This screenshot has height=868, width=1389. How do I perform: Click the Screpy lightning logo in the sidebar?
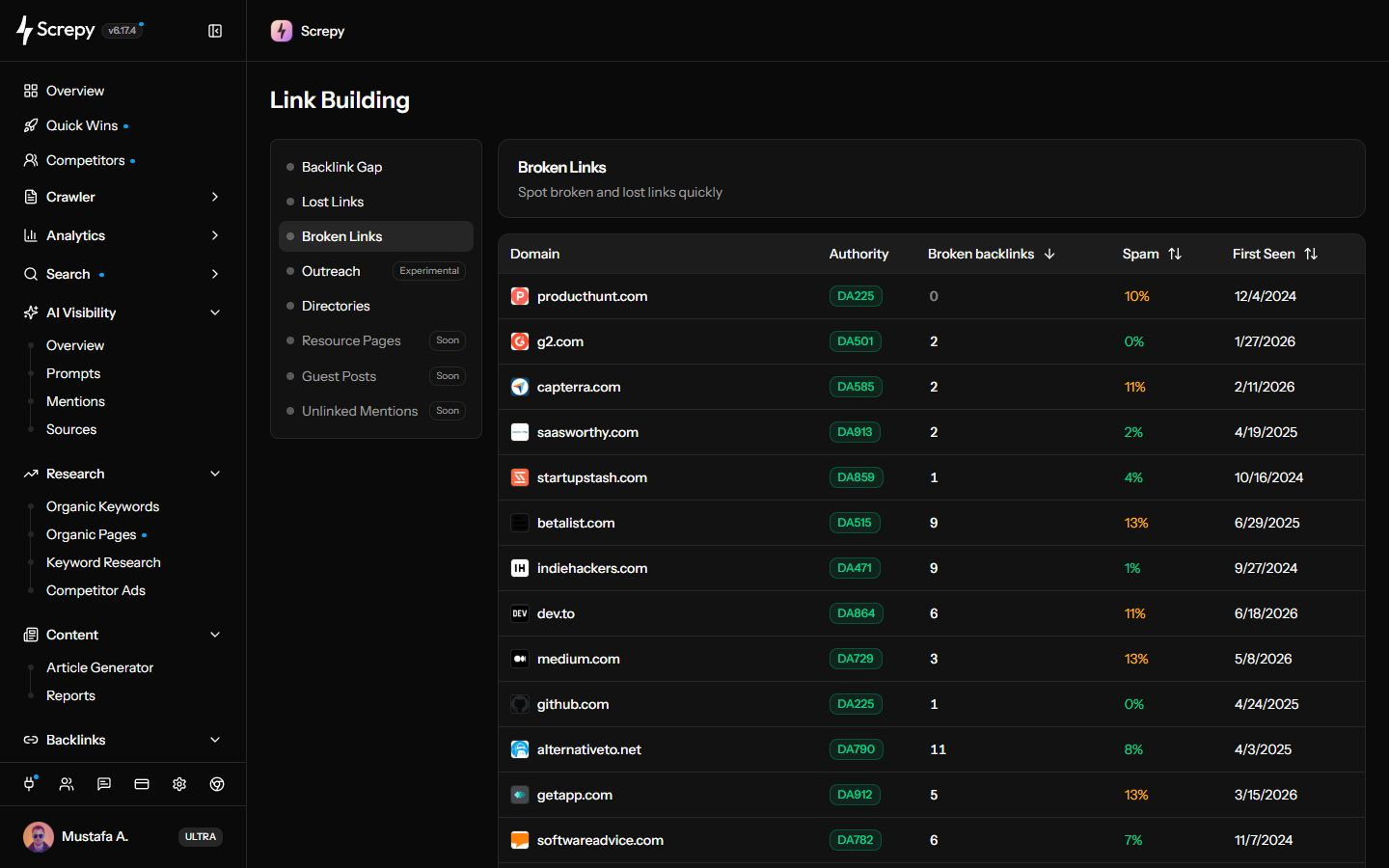click(25, 30)
